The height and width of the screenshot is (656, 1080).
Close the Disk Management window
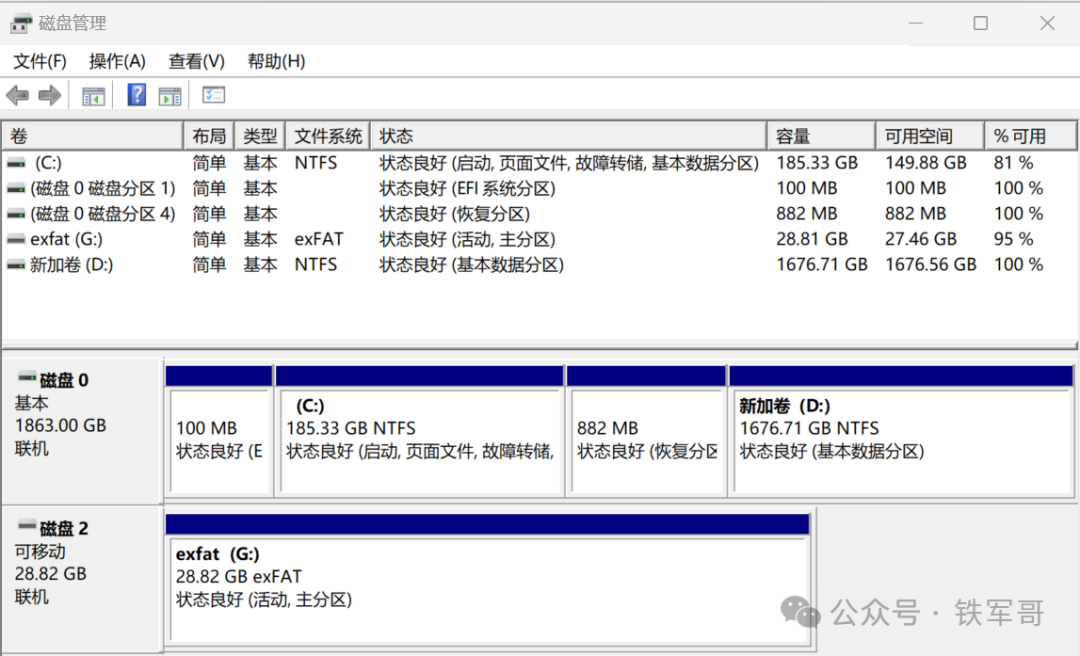(1047, 23)
